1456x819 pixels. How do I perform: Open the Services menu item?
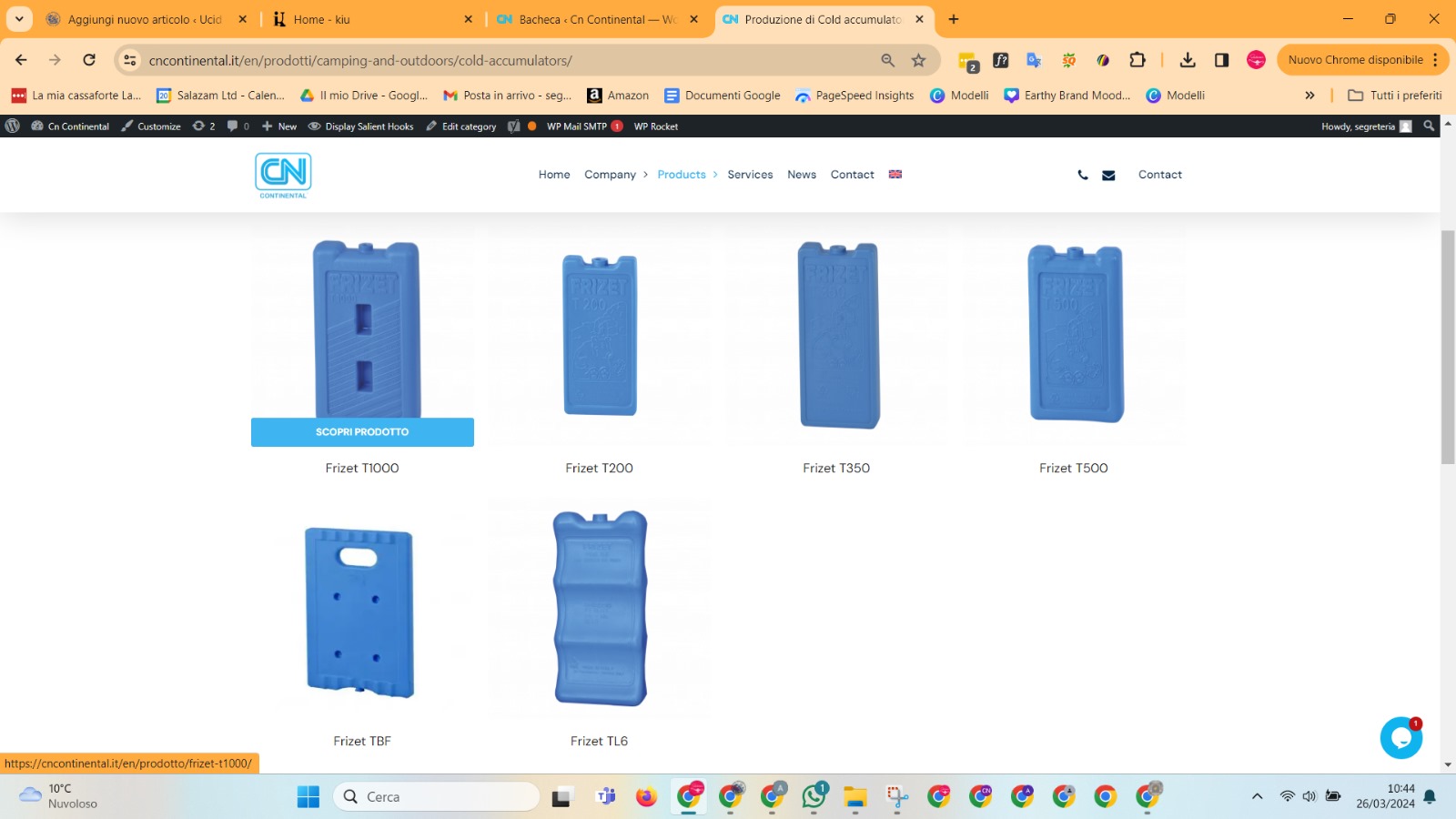750,175
